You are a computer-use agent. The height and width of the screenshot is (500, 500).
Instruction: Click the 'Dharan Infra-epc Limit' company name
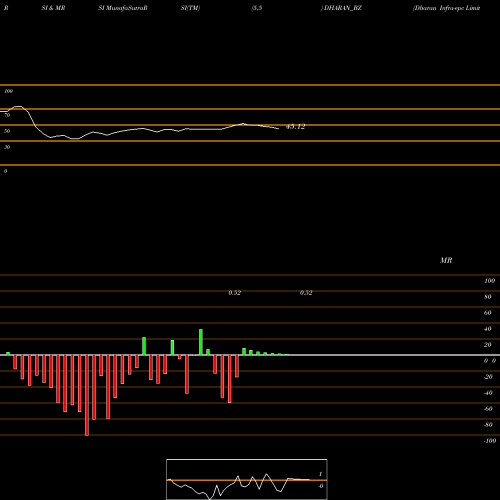(447, 8)
